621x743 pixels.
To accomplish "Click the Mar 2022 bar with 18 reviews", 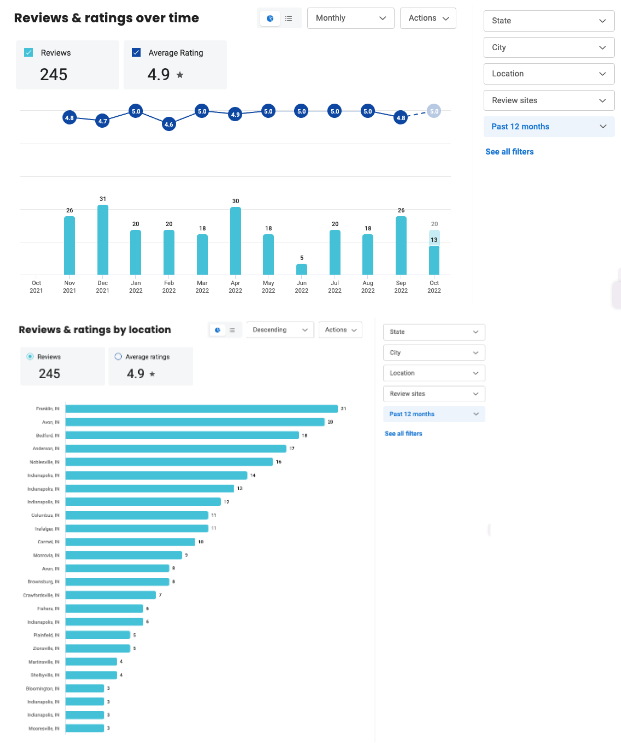I will pos(202,254).
